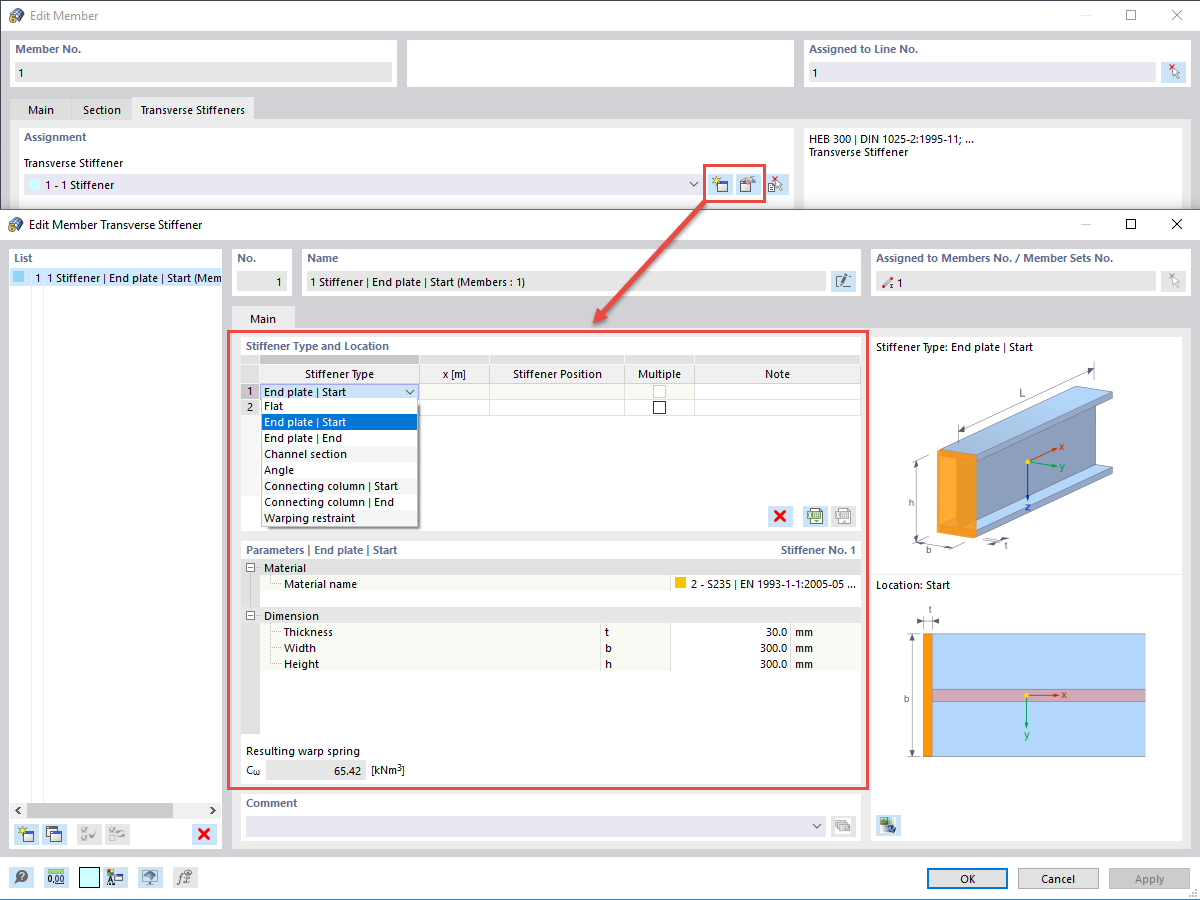1200x900 pixels.
Task: Toggle Multiple checkbox in row 1
Action: (659, 392)
